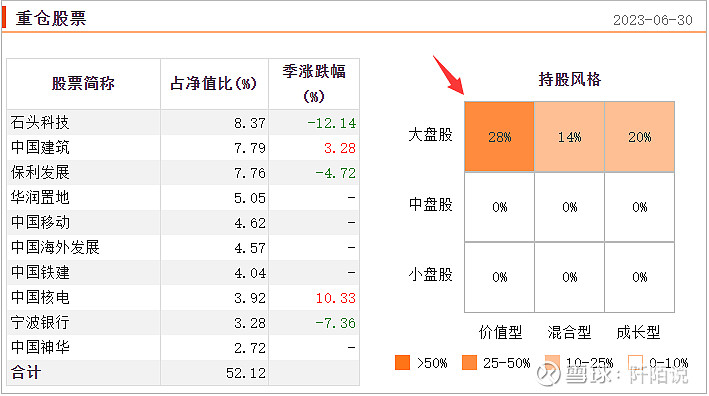
Task: Click the 10-25% legend color swatch
Action: click(x=552, y=363)
